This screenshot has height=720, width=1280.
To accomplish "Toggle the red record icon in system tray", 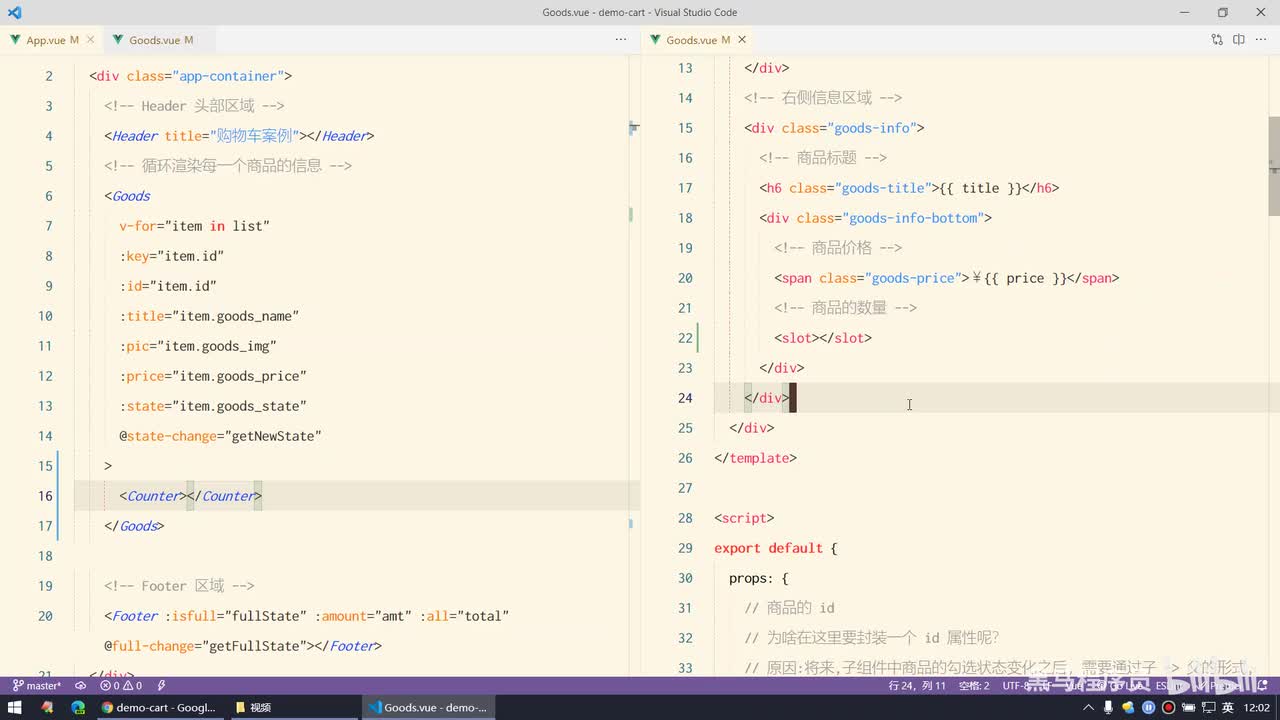I will tap(1168, 707).
